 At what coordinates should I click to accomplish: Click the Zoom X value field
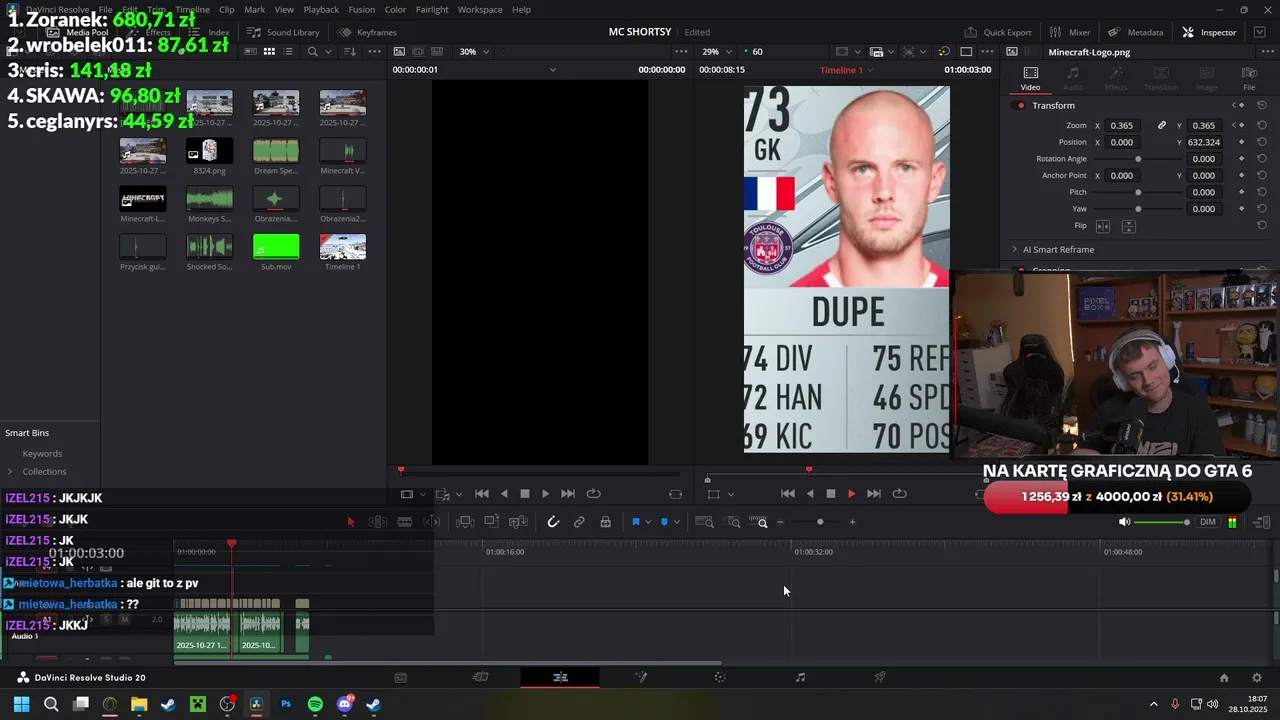coord(1124,126)
